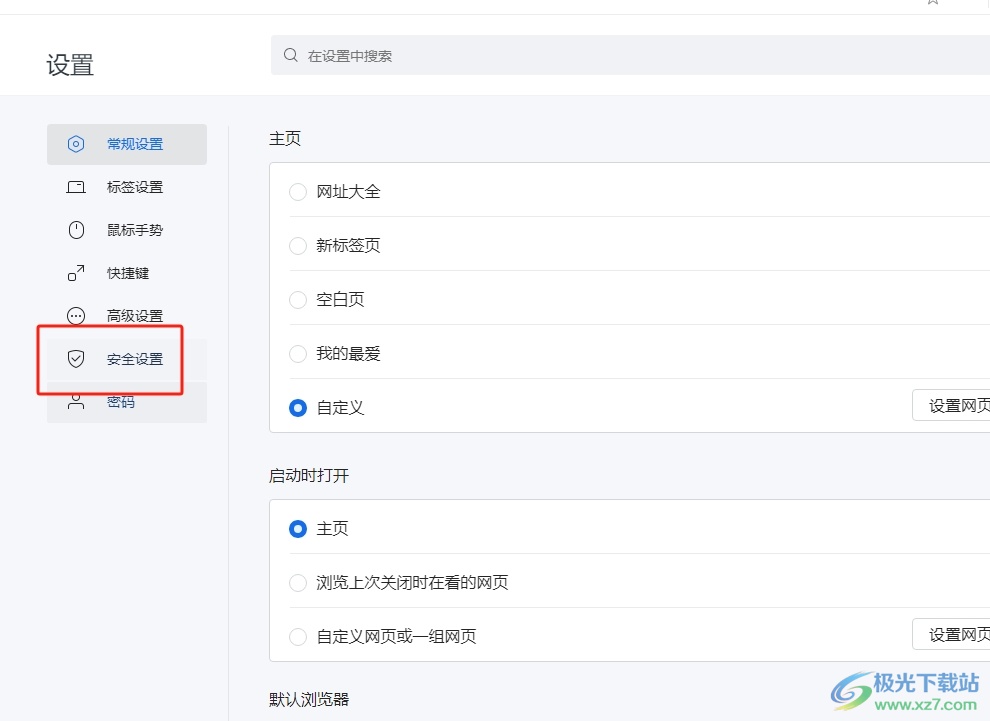Select the 自定义网页或一组网页 radio button

[x=298, y=636]
